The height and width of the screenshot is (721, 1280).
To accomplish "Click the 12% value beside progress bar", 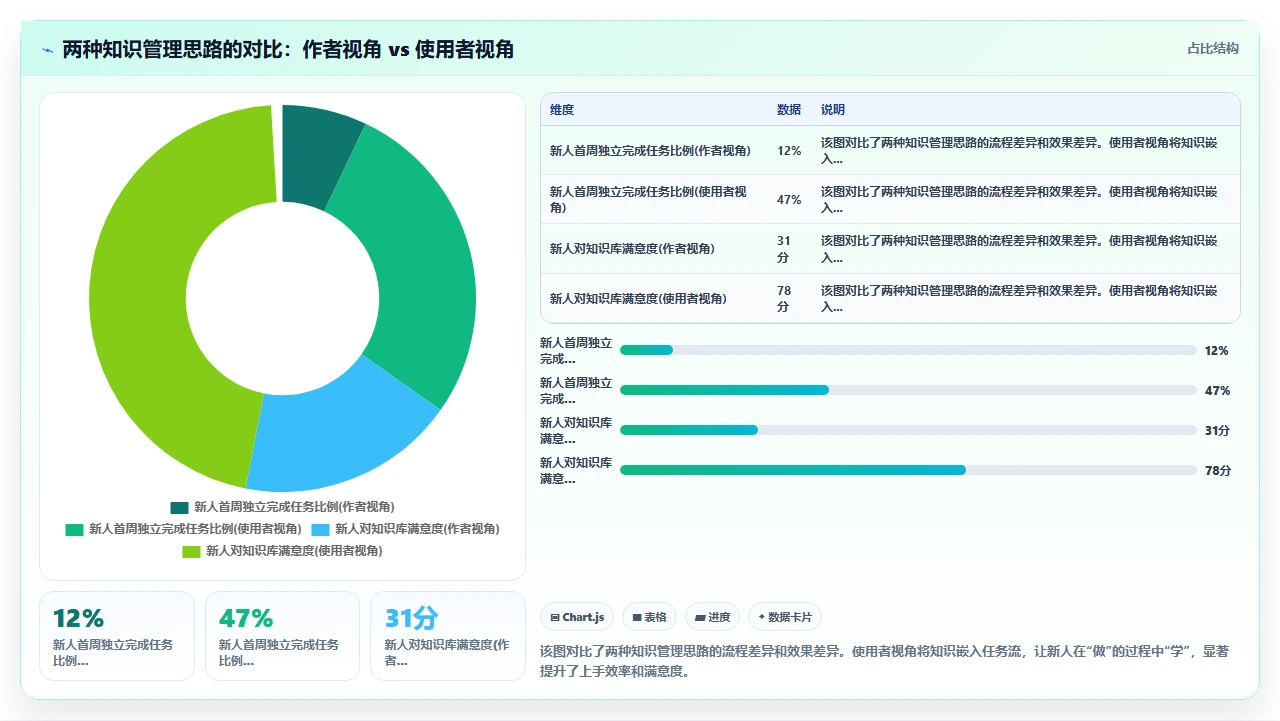I will point(1217,351).
